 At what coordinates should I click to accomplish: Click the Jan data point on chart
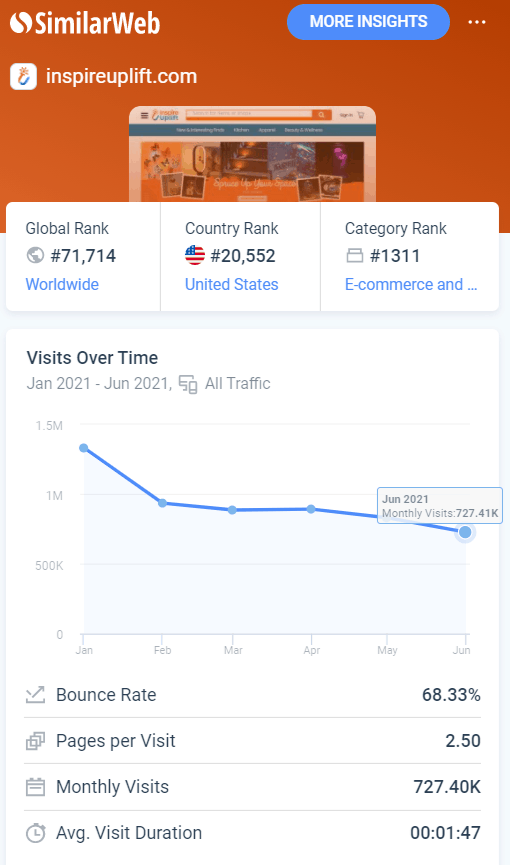coord(84,448)
